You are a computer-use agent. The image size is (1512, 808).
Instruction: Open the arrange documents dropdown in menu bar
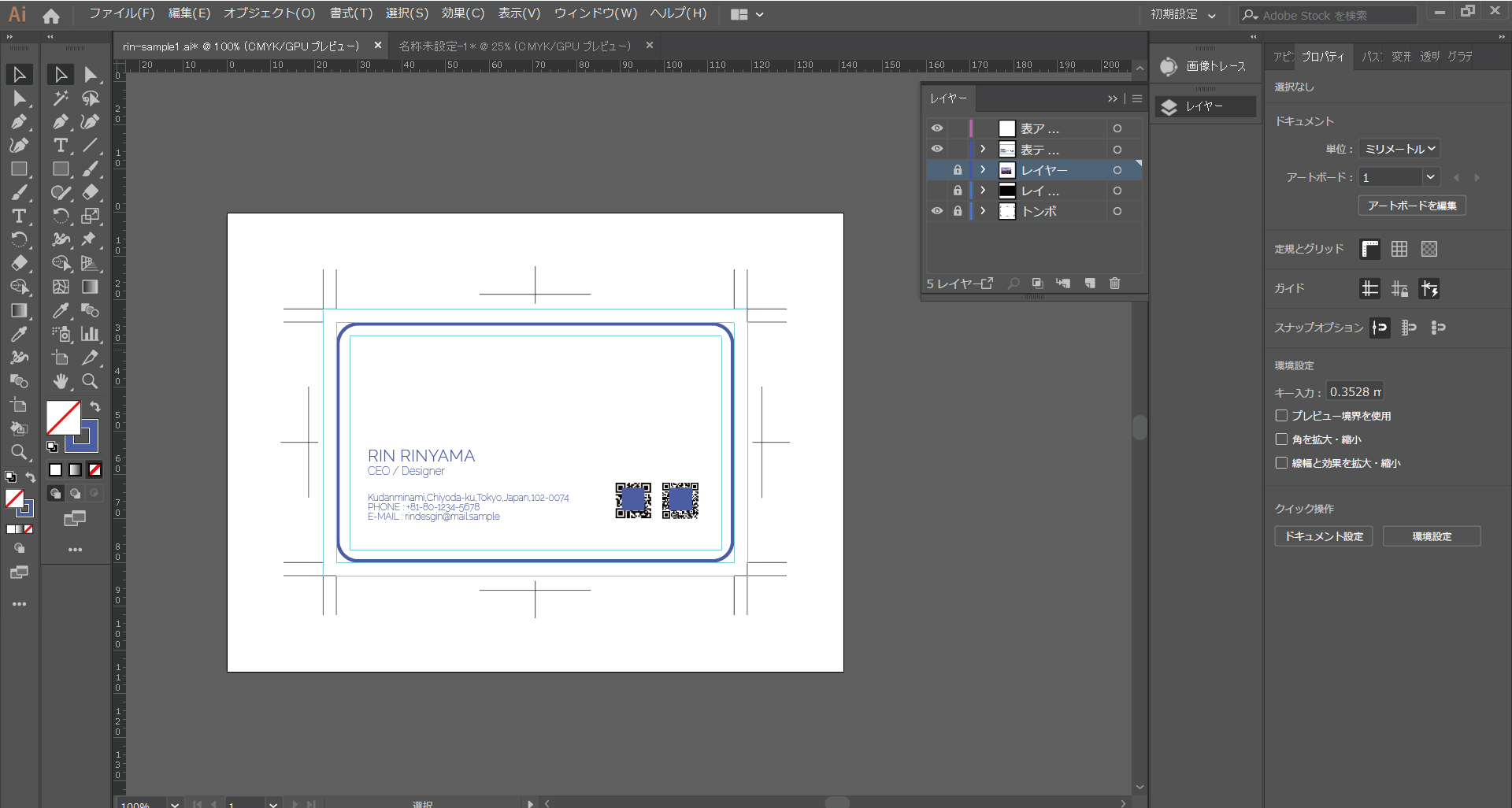click(x=747, y=15)
